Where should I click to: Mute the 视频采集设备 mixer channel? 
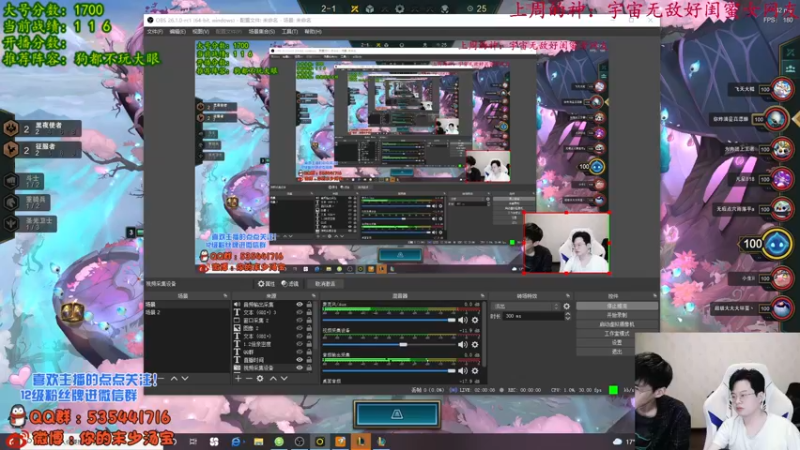click(463, 345)
